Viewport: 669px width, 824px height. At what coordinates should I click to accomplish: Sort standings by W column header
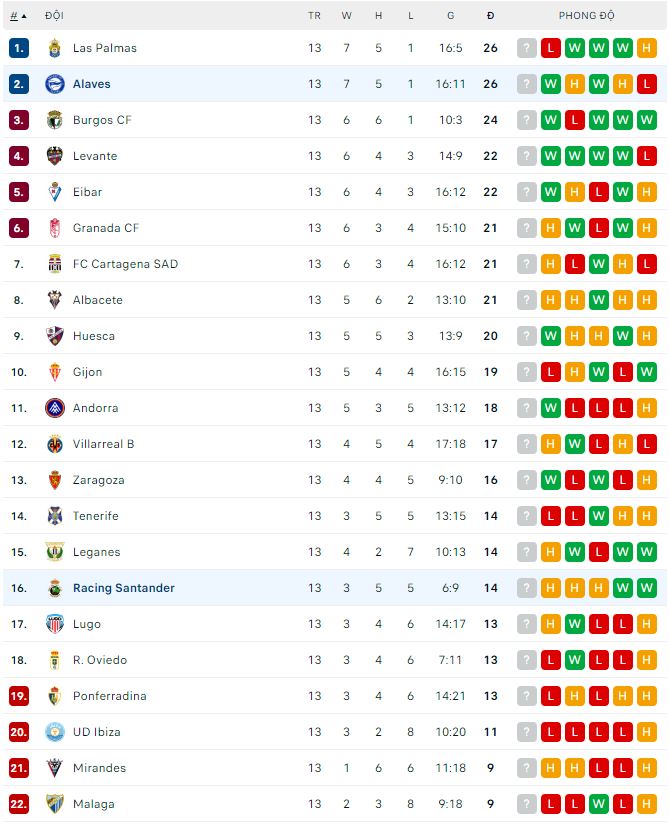click(346, 16)
